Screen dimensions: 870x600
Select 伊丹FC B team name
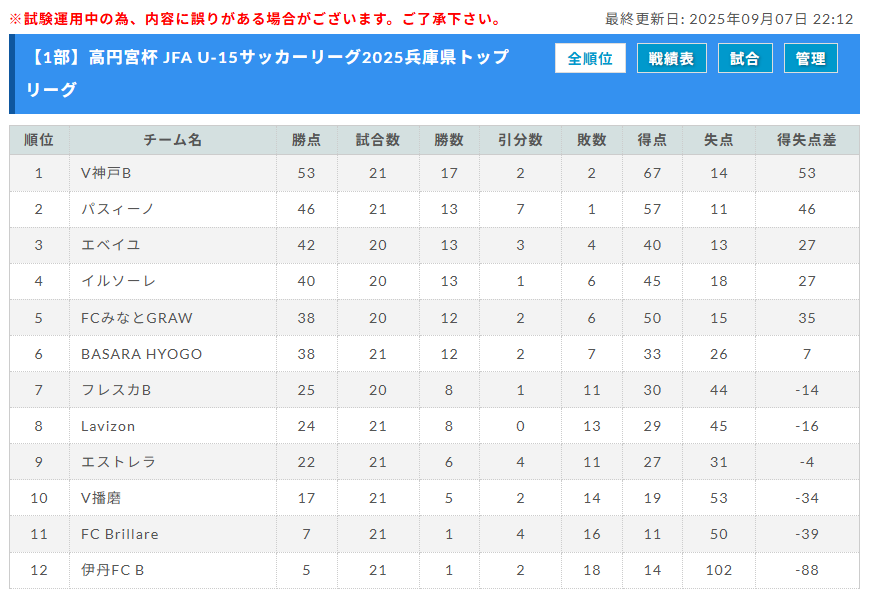[113, 570]
